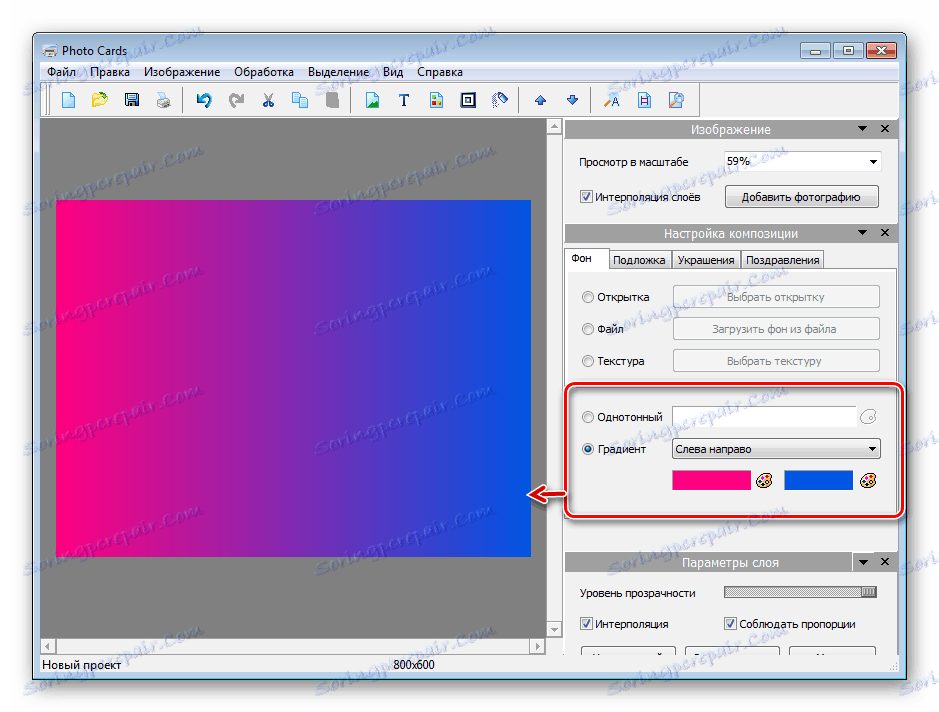
Task: Select the Однотонный radio button
Action: [x=587, y=417]
